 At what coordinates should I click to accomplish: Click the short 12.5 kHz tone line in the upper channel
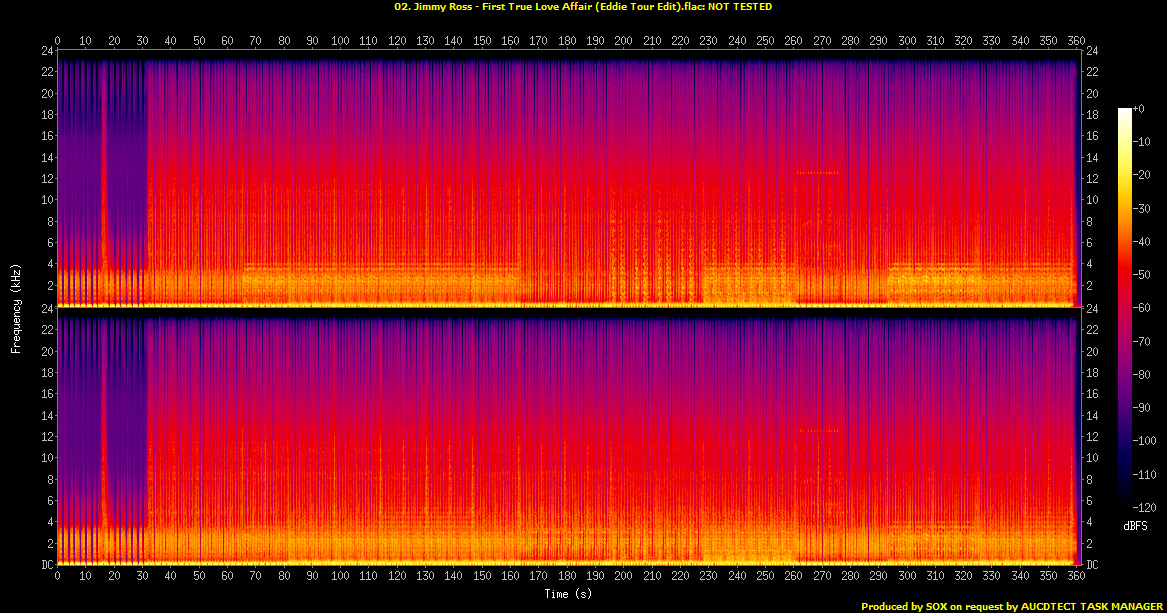point(816,173)
